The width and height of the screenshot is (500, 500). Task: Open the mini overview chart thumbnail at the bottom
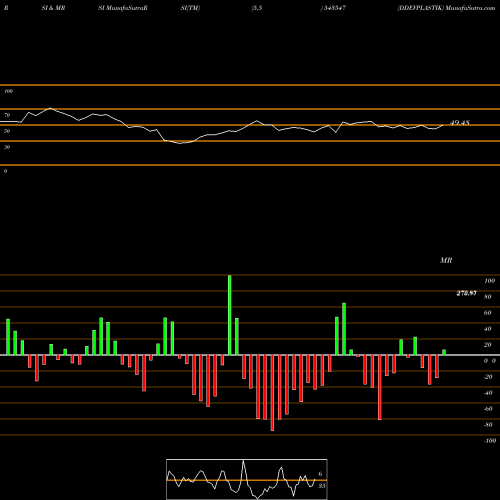[x=247, y=479]
